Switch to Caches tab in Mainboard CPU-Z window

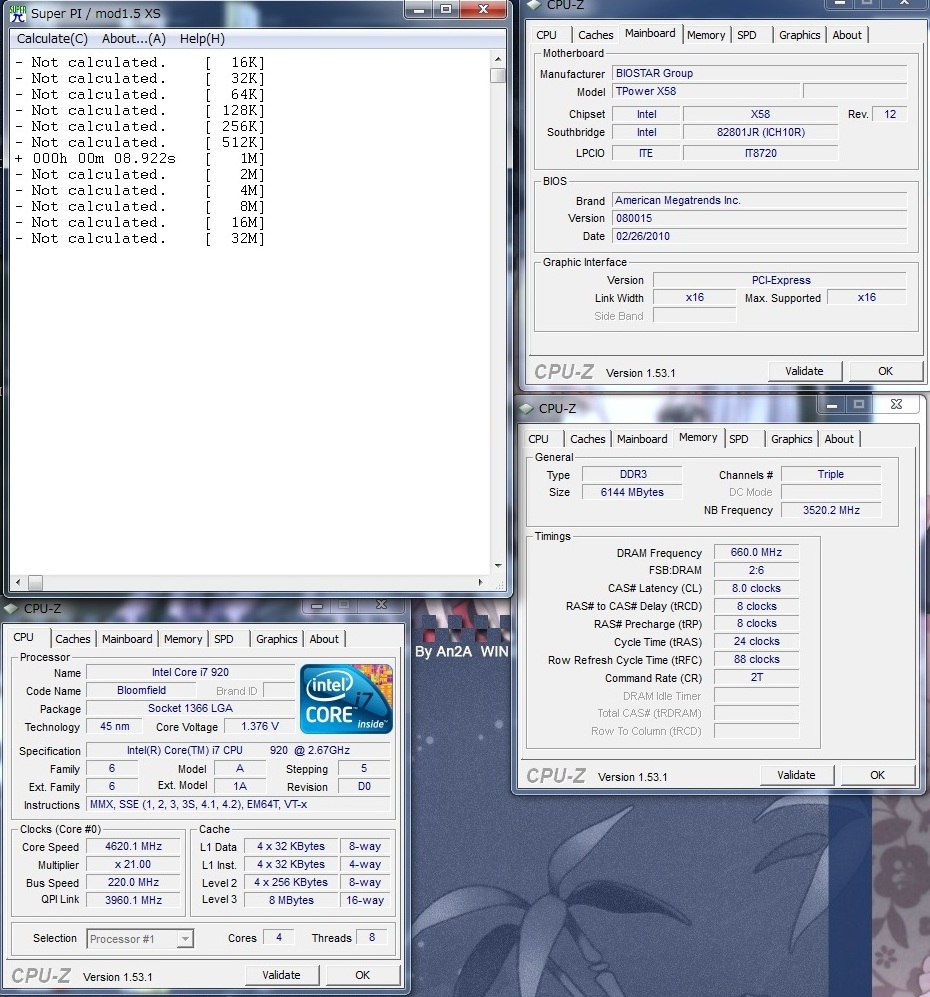(596, 35)
